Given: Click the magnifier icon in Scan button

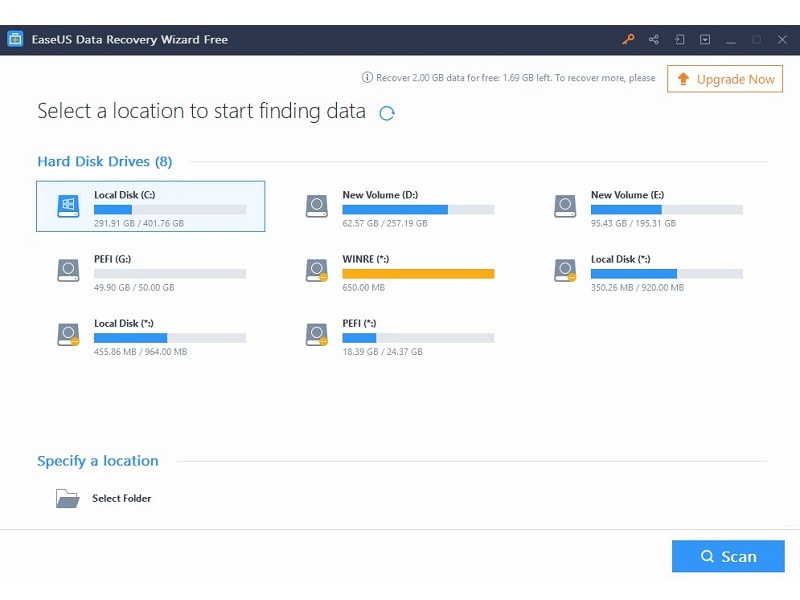Looking at the screenshot, I should [707, 556].
